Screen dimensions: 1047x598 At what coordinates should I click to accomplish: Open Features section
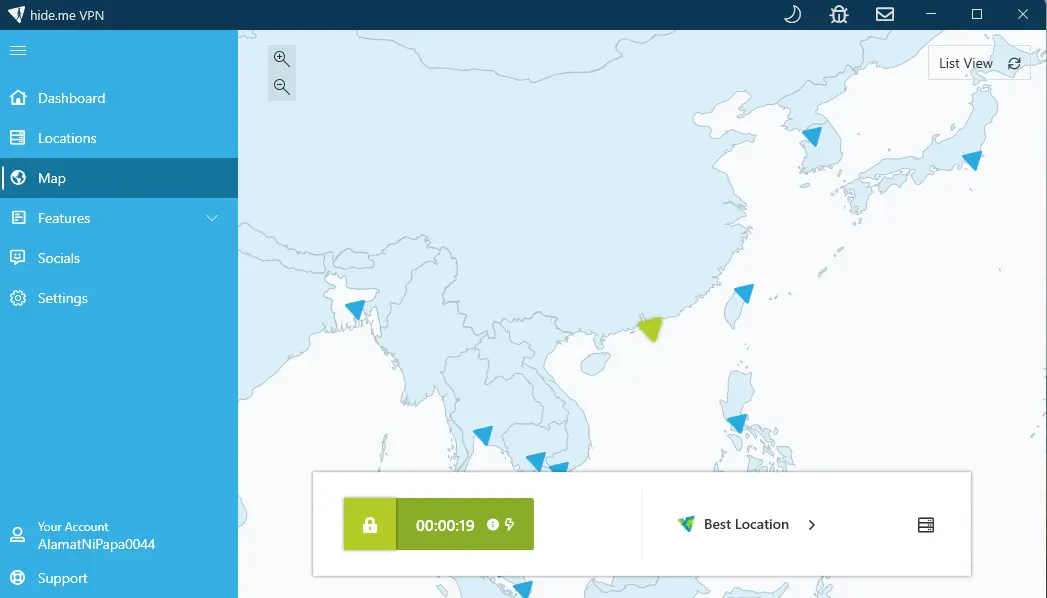[x=119, y=218]
